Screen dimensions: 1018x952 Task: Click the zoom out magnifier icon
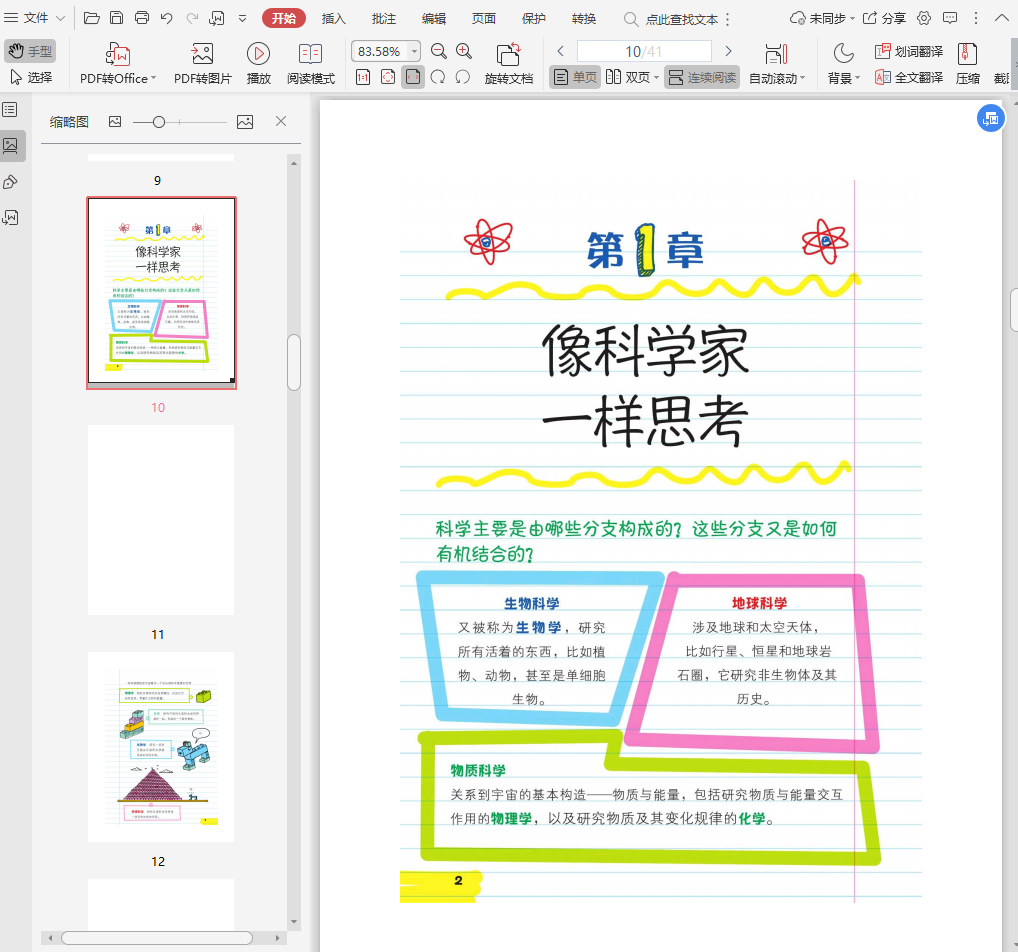point(439,51)
